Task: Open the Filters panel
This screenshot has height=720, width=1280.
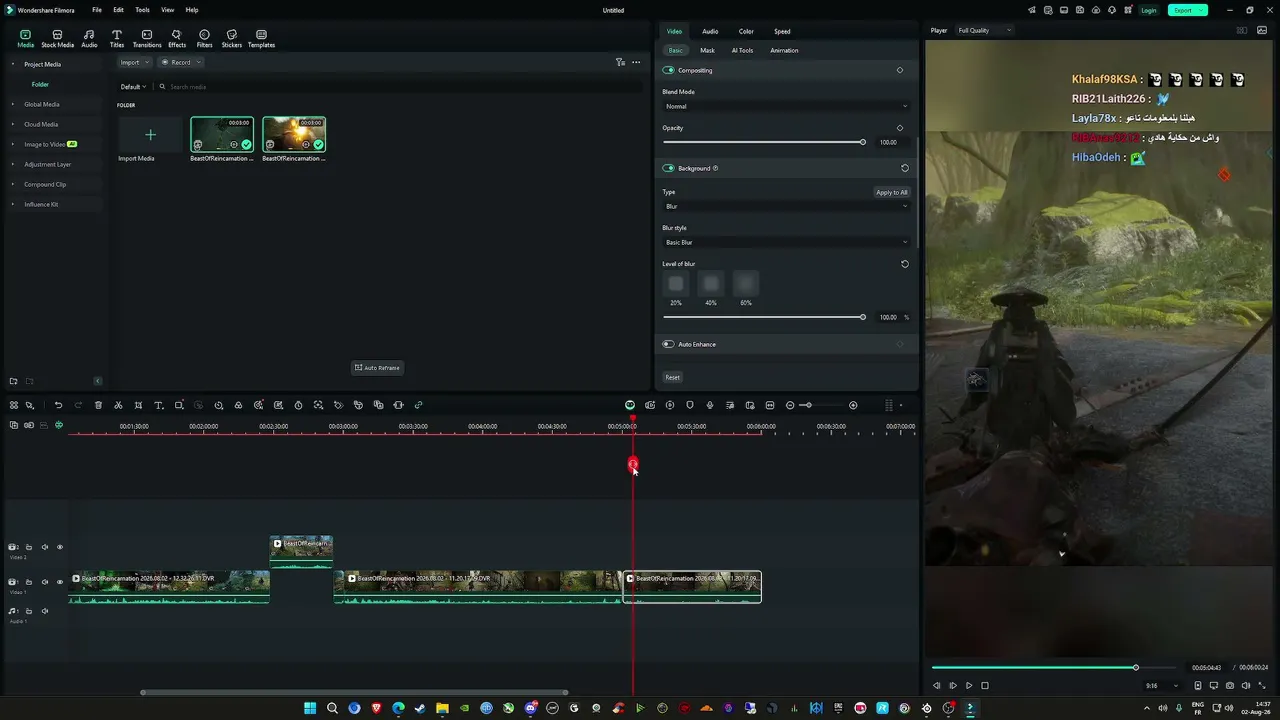Action: [x=204, y=38]
